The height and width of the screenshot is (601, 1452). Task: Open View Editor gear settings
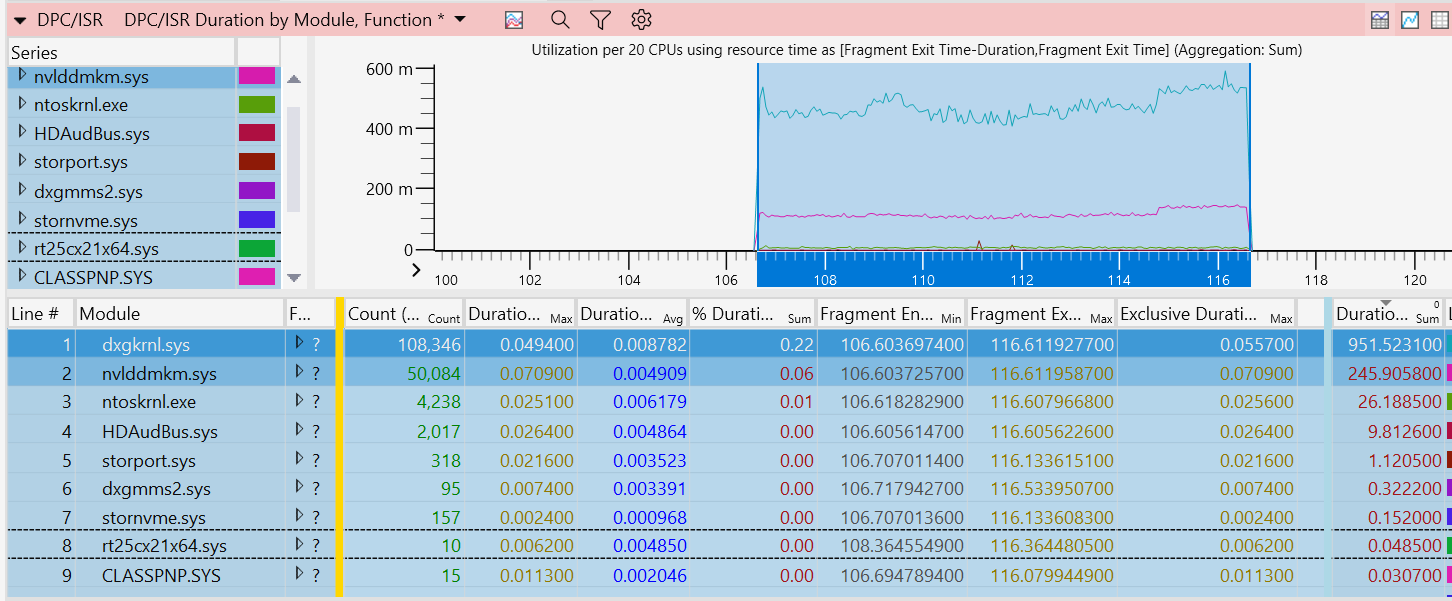(x=642, y=20)
